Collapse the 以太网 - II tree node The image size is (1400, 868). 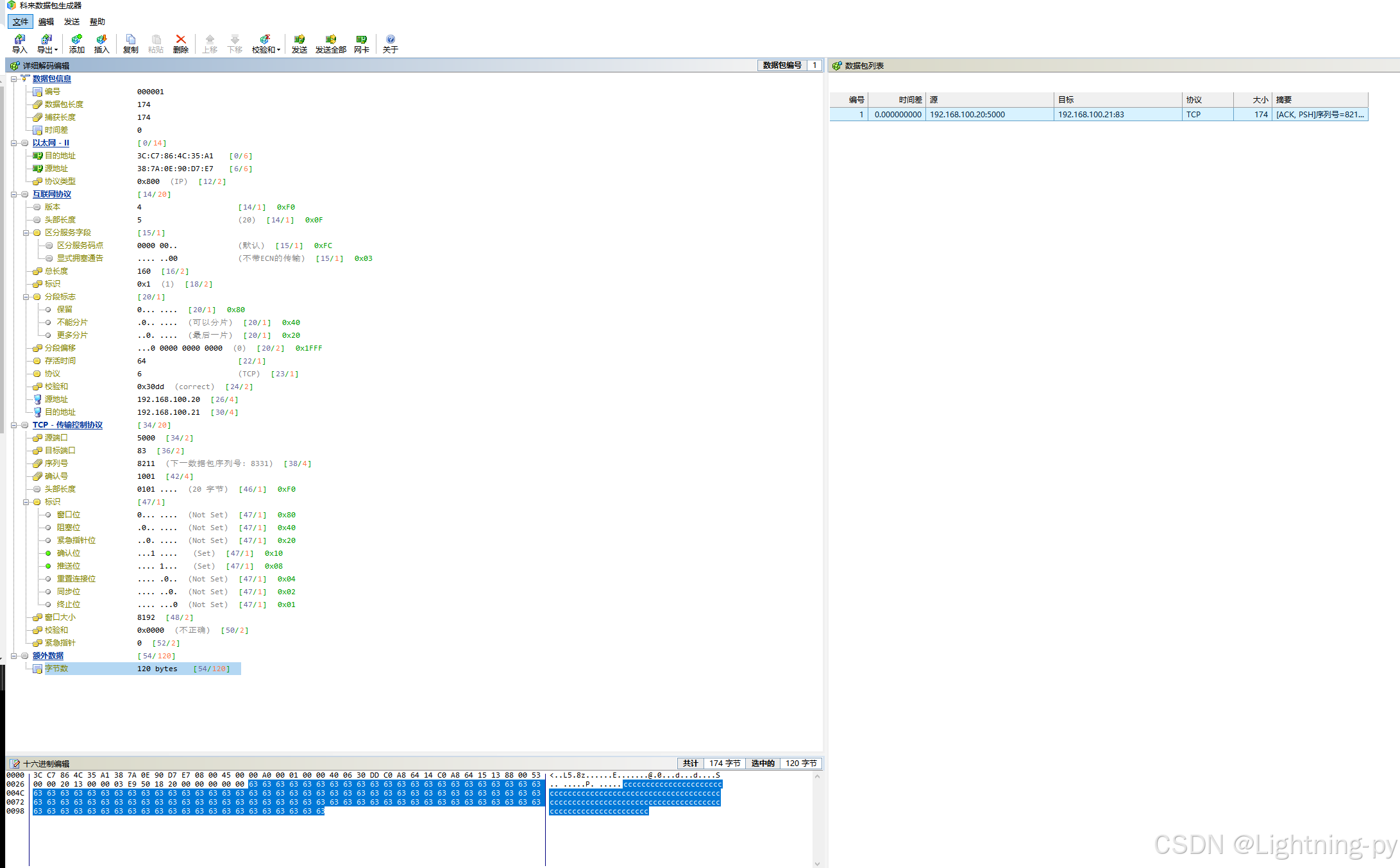[13, 143]
